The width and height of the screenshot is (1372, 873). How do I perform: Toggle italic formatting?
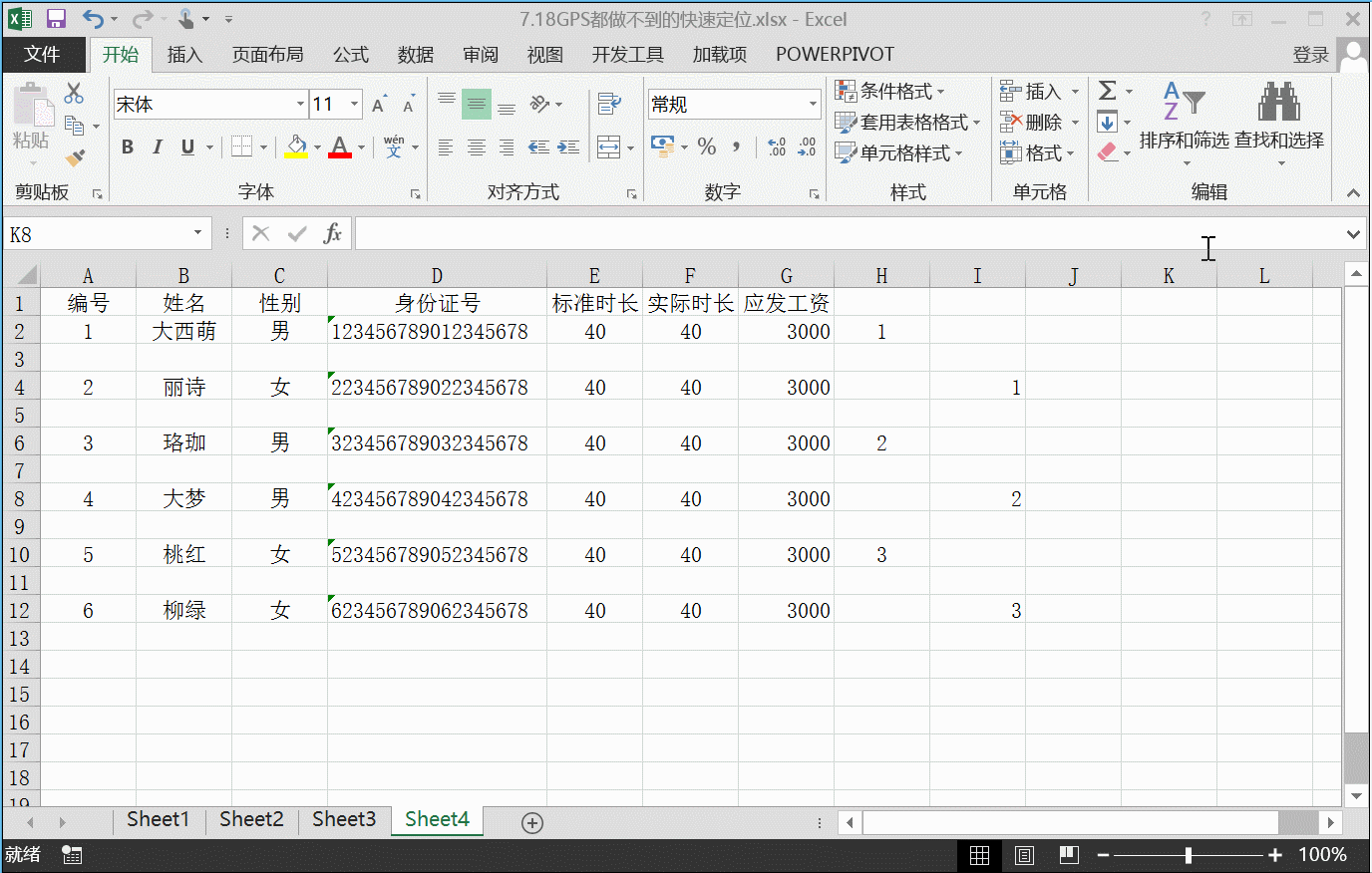coord(158,145)
